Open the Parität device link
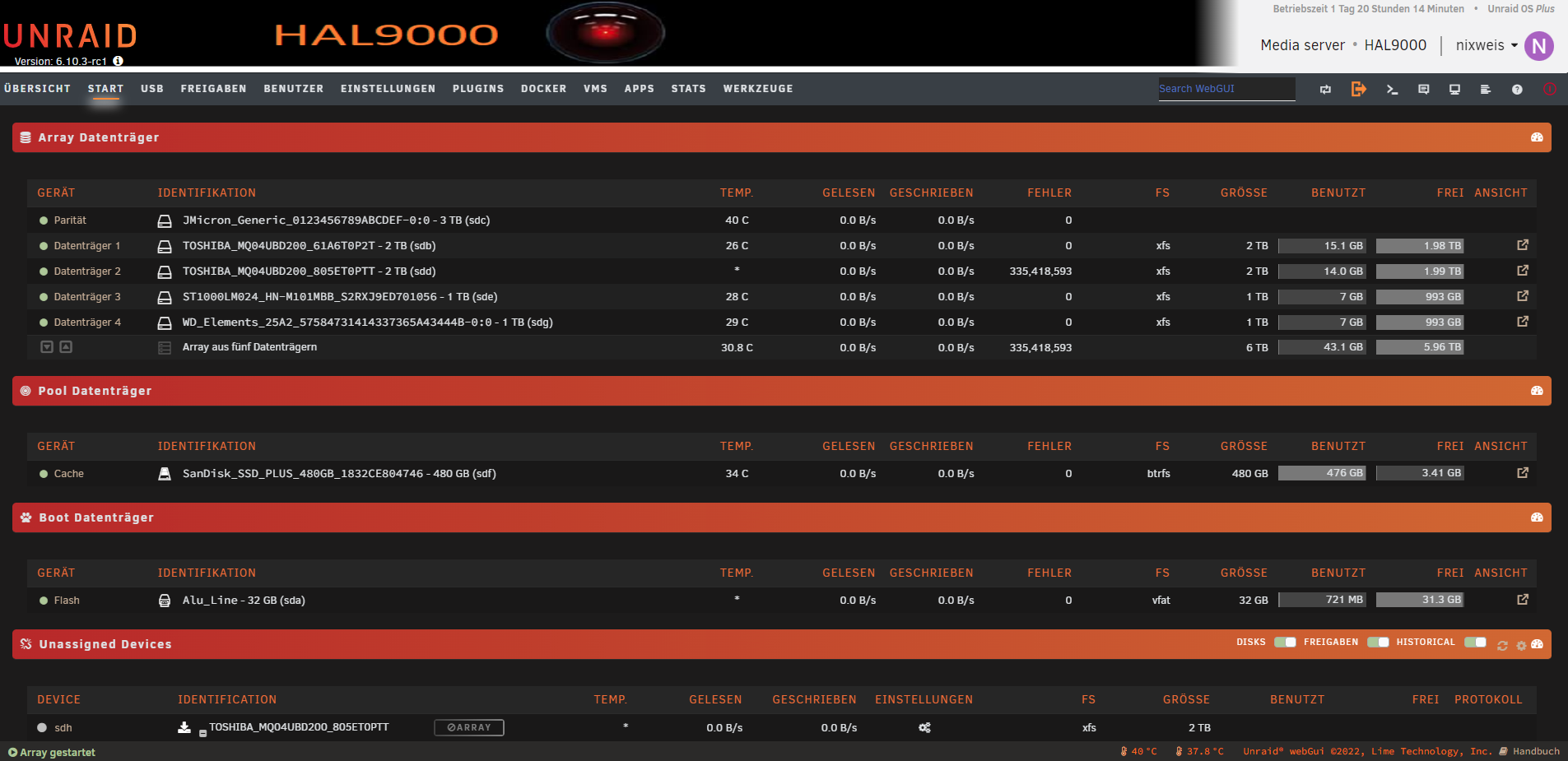Screen dimensions: 1568x761 click(70, 220)
